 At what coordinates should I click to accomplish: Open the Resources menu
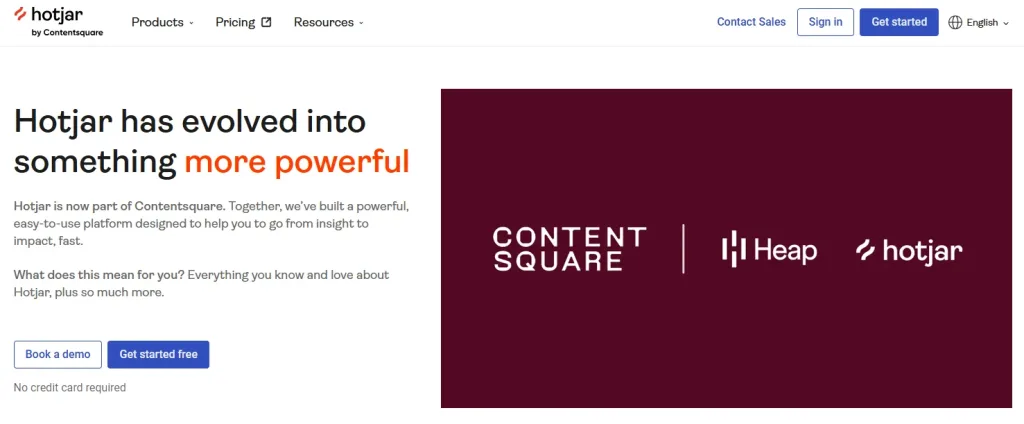click(328, 22)
